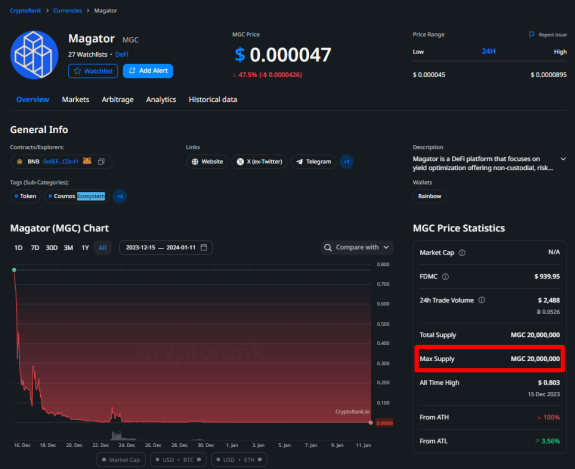
Task: Copy the BNB contract address icon
Action: (x=101, y=162)
